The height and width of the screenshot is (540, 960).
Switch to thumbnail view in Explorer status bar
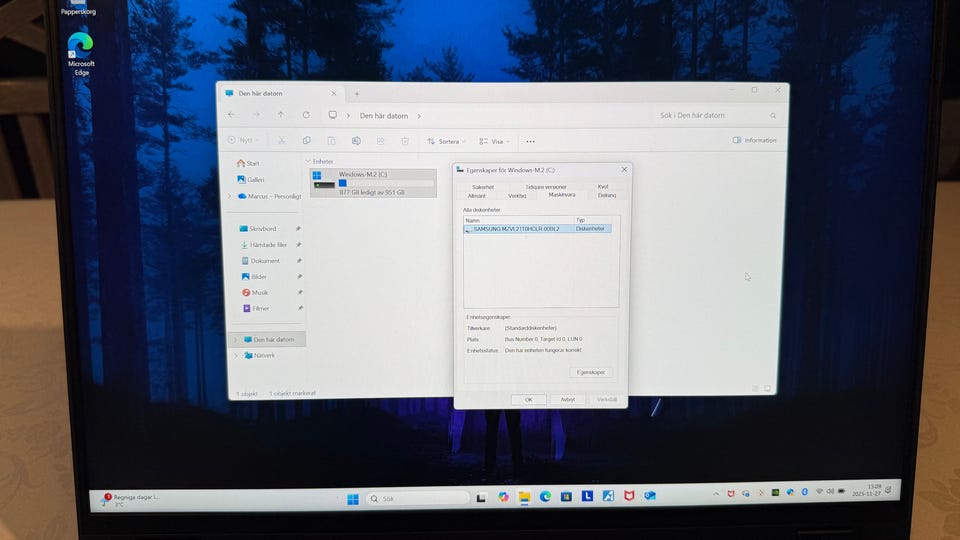coord(768,389)
